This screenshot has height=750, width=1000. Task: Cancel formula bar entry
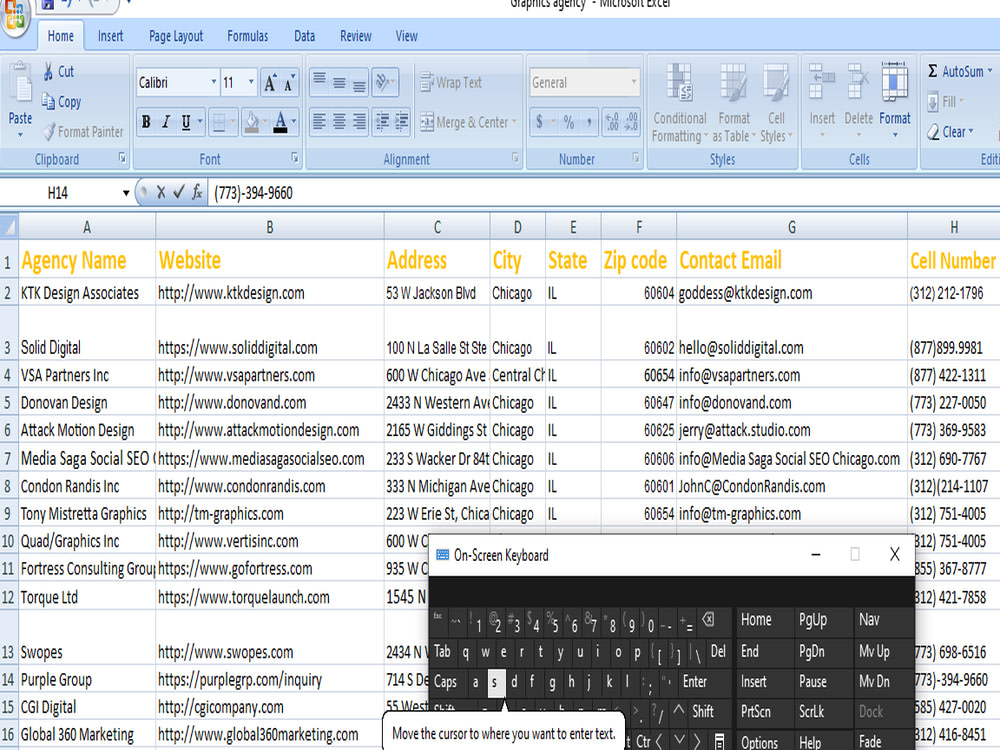pyautogui.click(x=161, y=192)
